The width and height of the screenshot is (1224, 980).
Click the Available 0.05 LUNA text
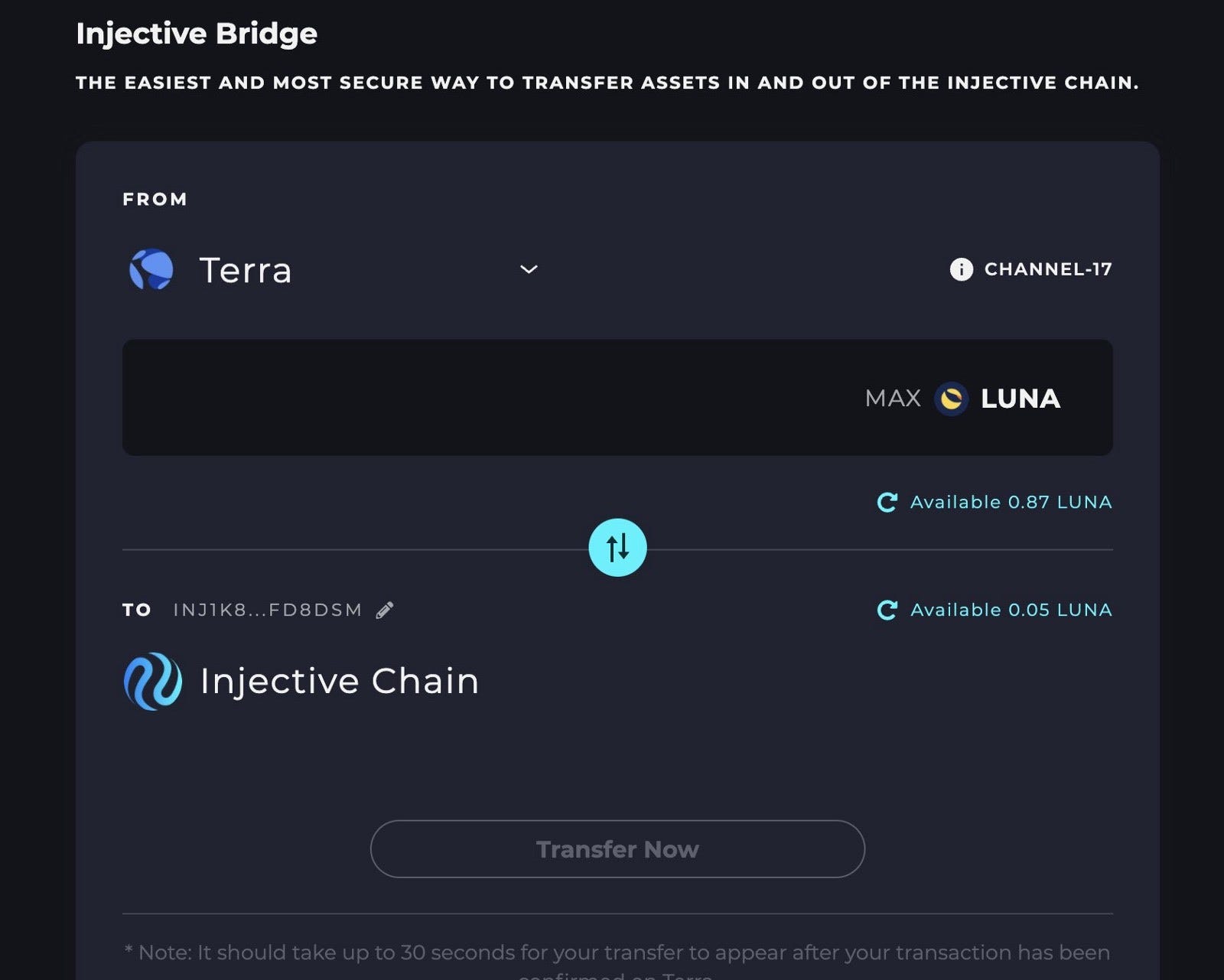click(x=1011, y=610)
